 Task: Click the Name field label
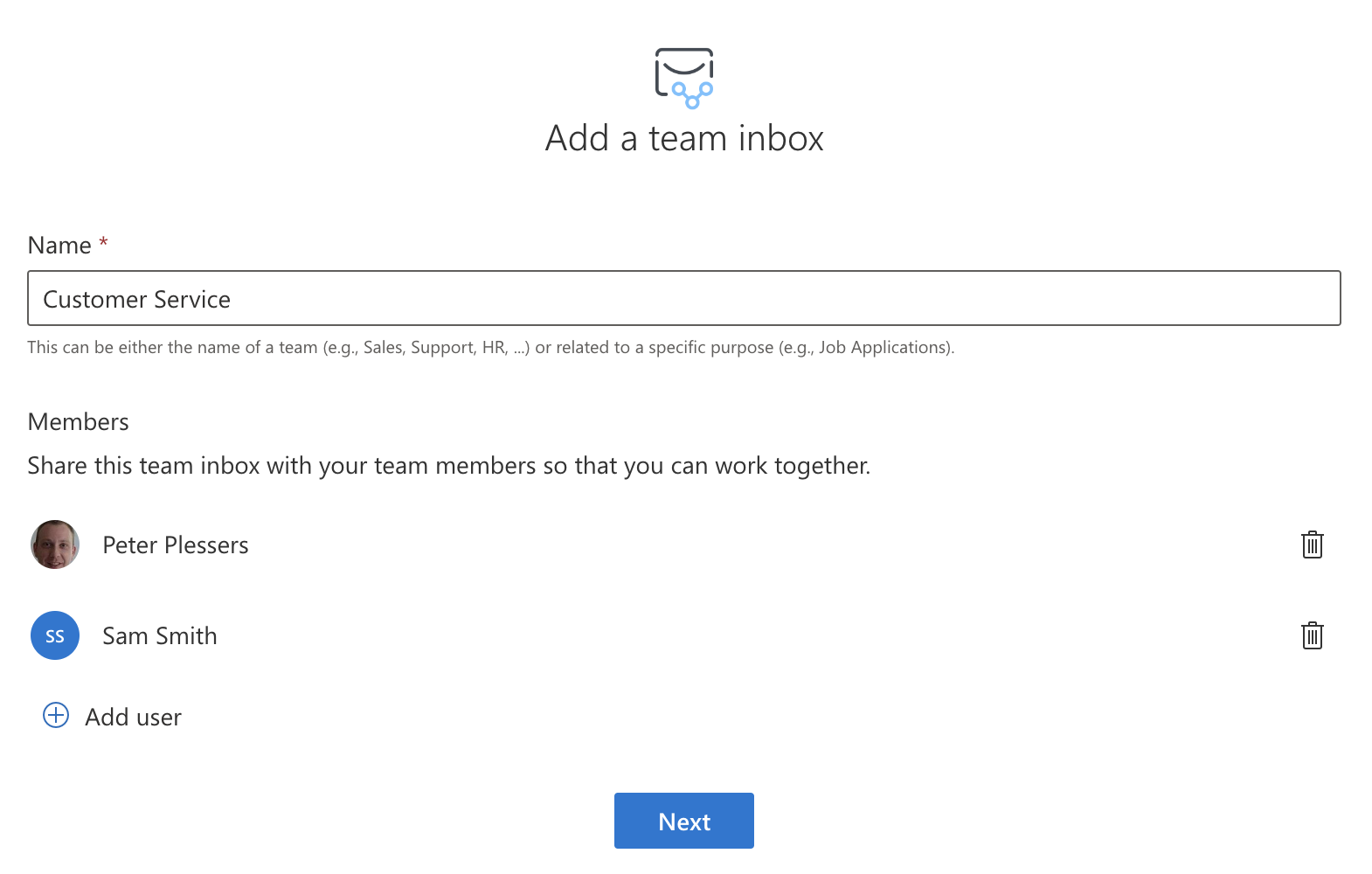coord(59,246)
